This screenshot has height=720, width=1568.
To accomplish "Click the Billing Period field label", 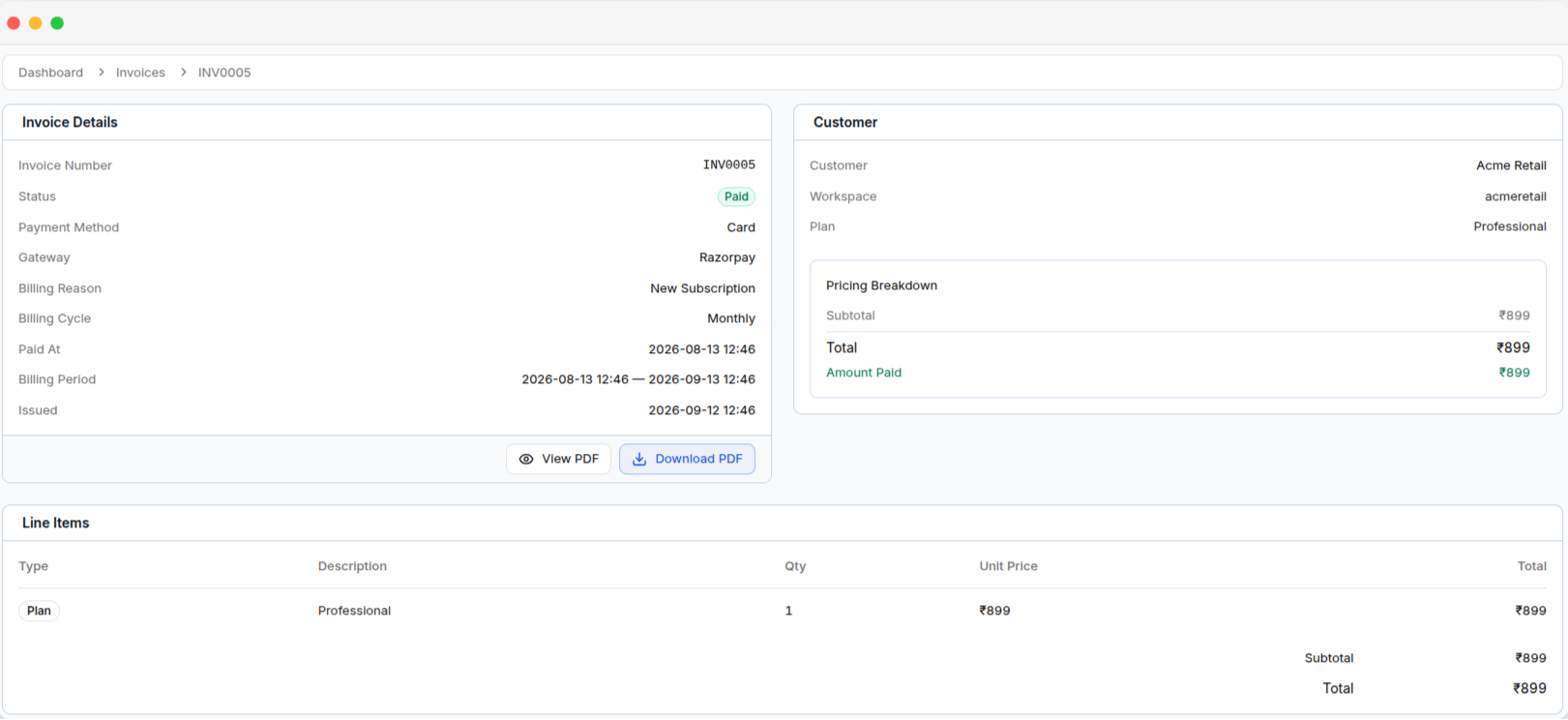I will [57, 379].
